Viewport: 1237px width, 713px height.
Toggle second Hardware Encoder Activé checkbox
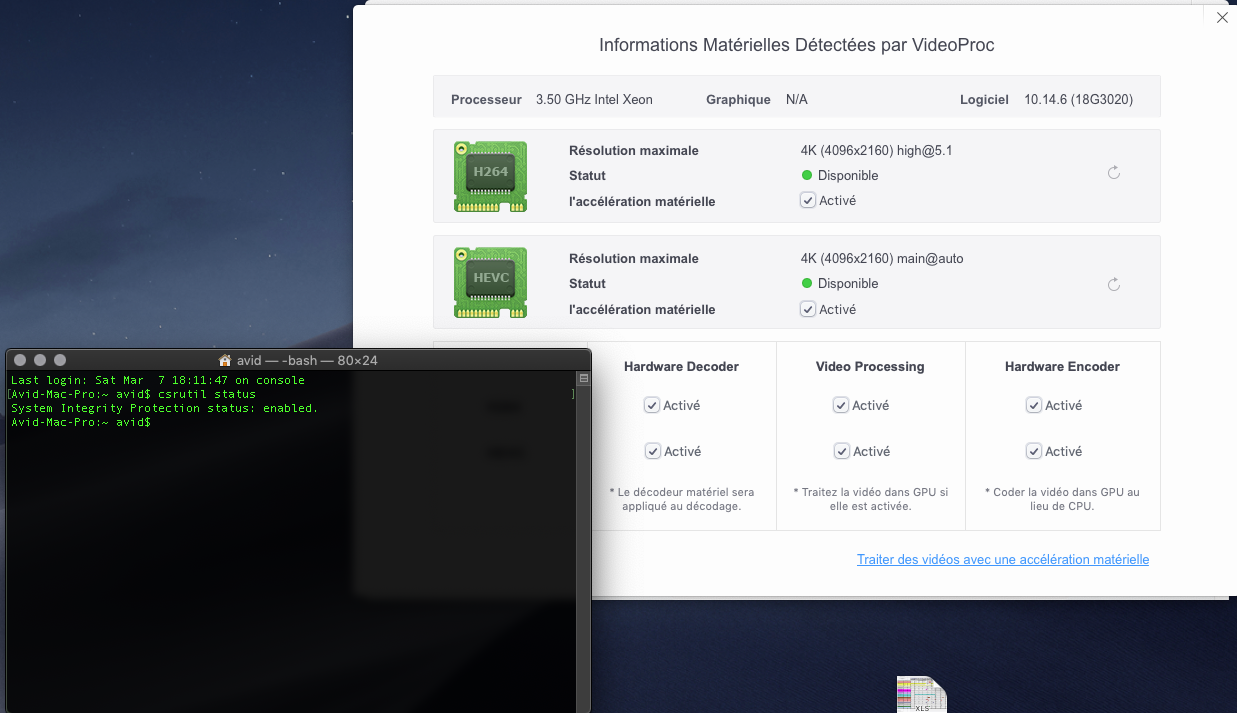point(1034,451)
